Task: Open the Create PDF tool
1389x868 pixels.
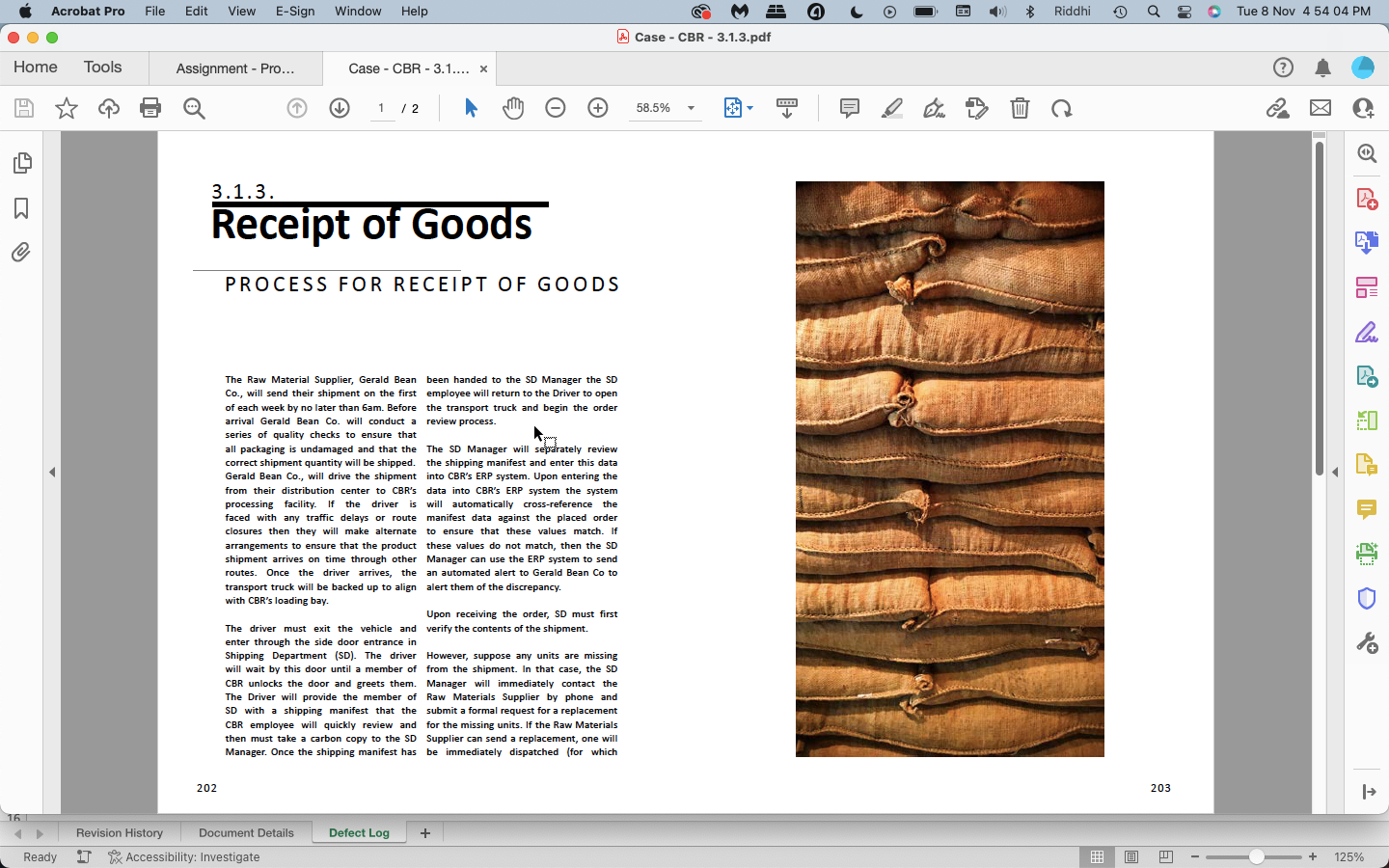Action: pyautogui.click(x=1367, y=199)
